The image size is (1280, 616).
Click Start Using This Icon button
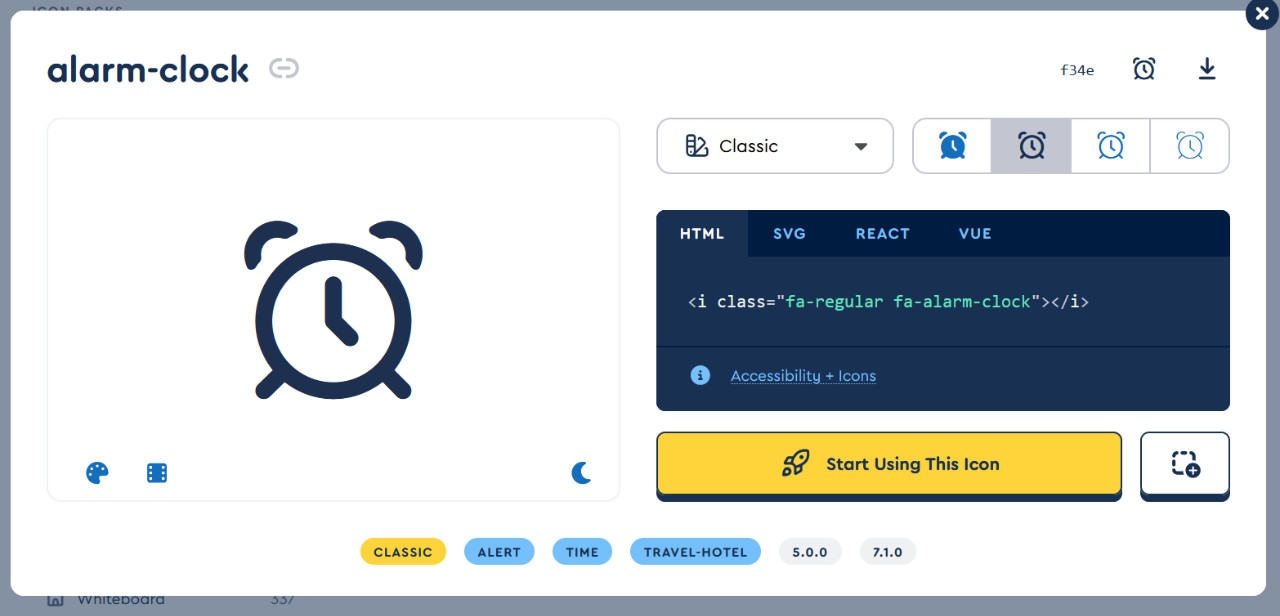pos(889,464)
